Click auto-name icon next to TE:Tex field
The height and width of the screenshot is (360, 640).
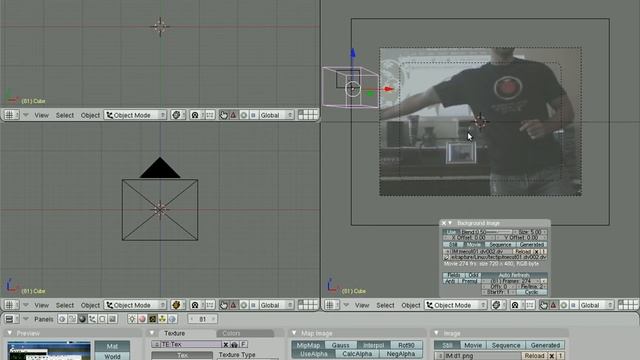[234, 344]
